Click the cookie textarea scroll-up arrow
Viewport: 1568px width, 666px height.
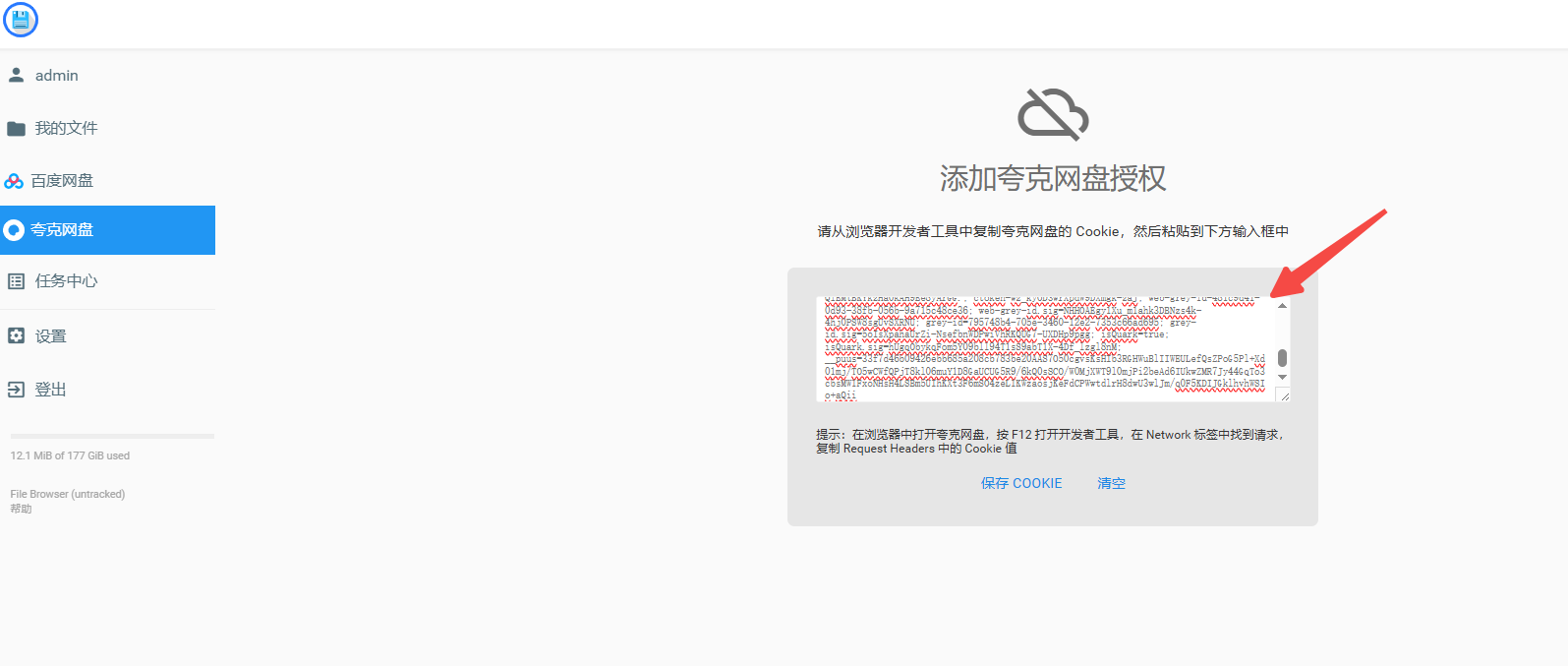[x=1282, y=306]
